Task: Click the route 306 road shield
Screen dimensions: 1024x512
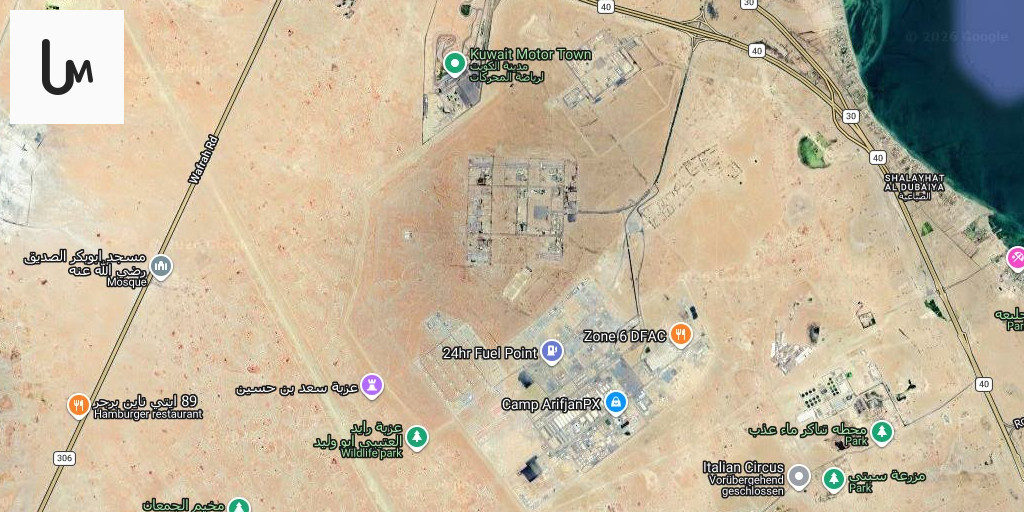Action: [64, 458]
